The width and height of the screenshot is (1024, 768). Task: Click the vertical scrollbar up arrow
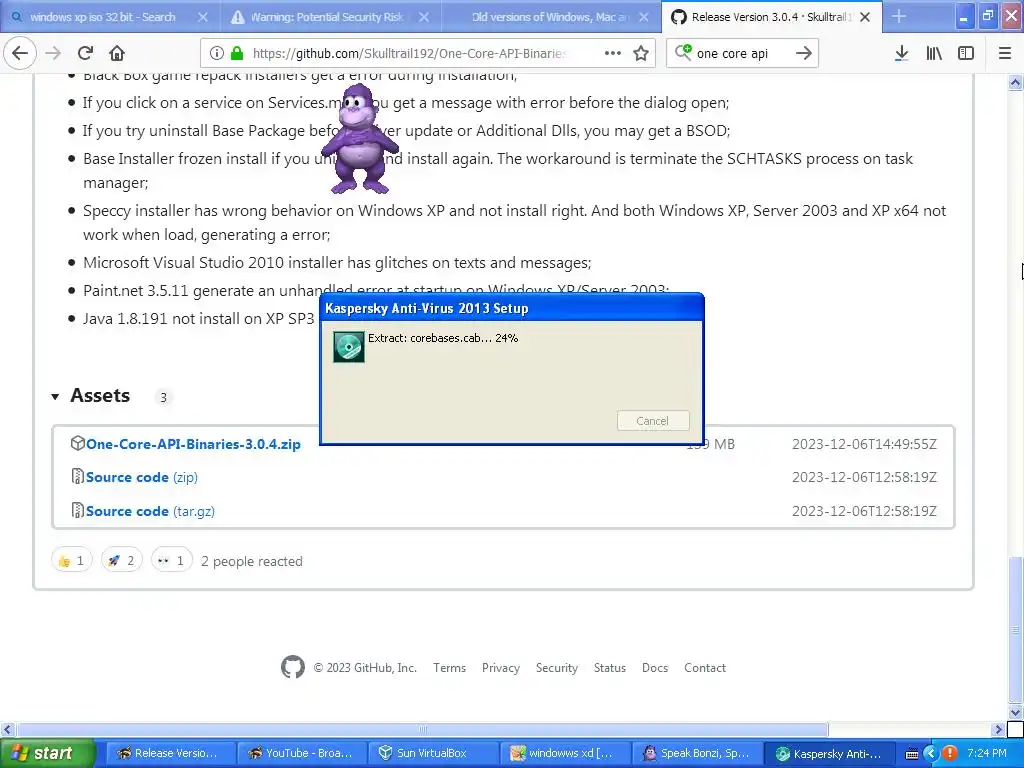[1015, 82]
